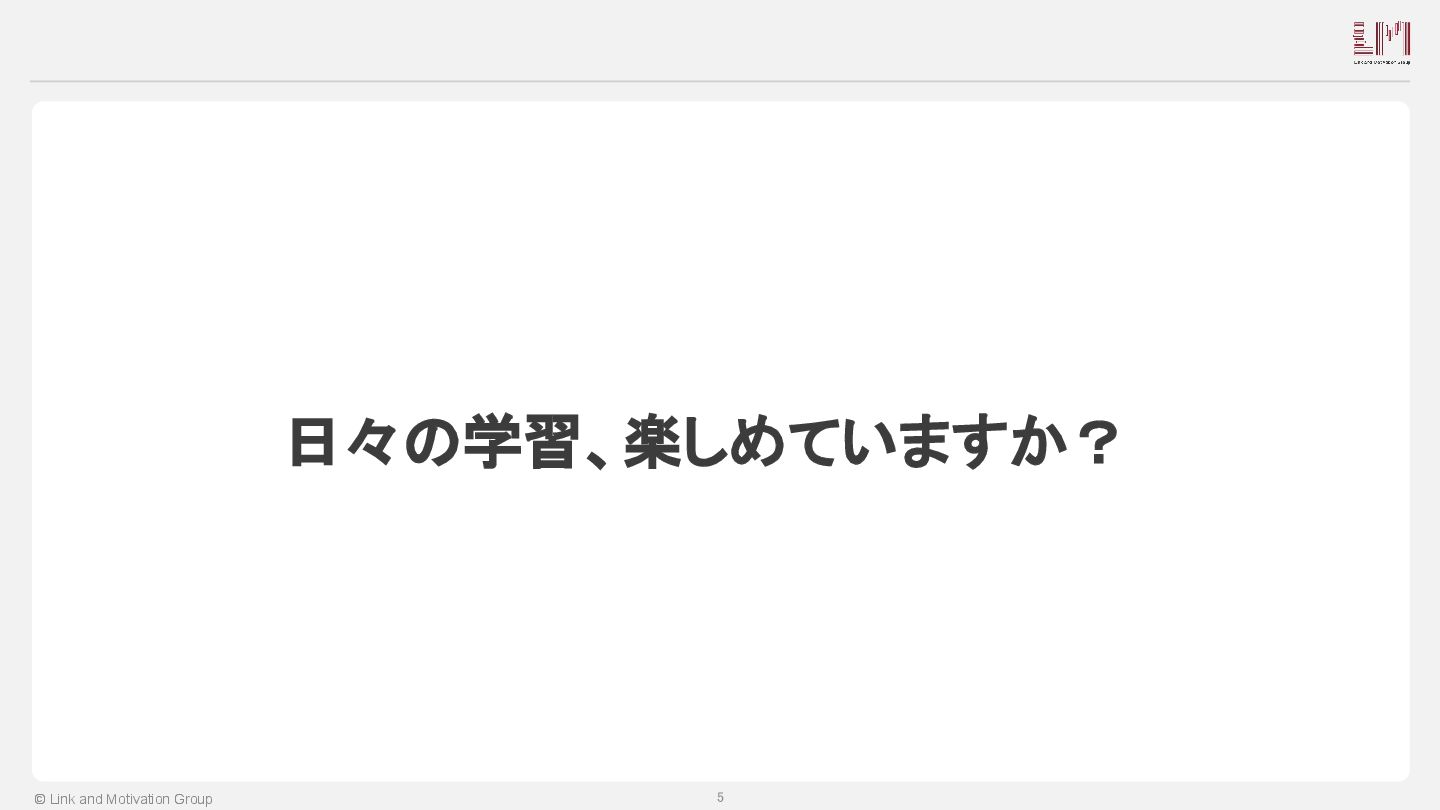
Task: Click the copyright © symbol in footer
Action: pyautogui.click(x=40, y=799)
